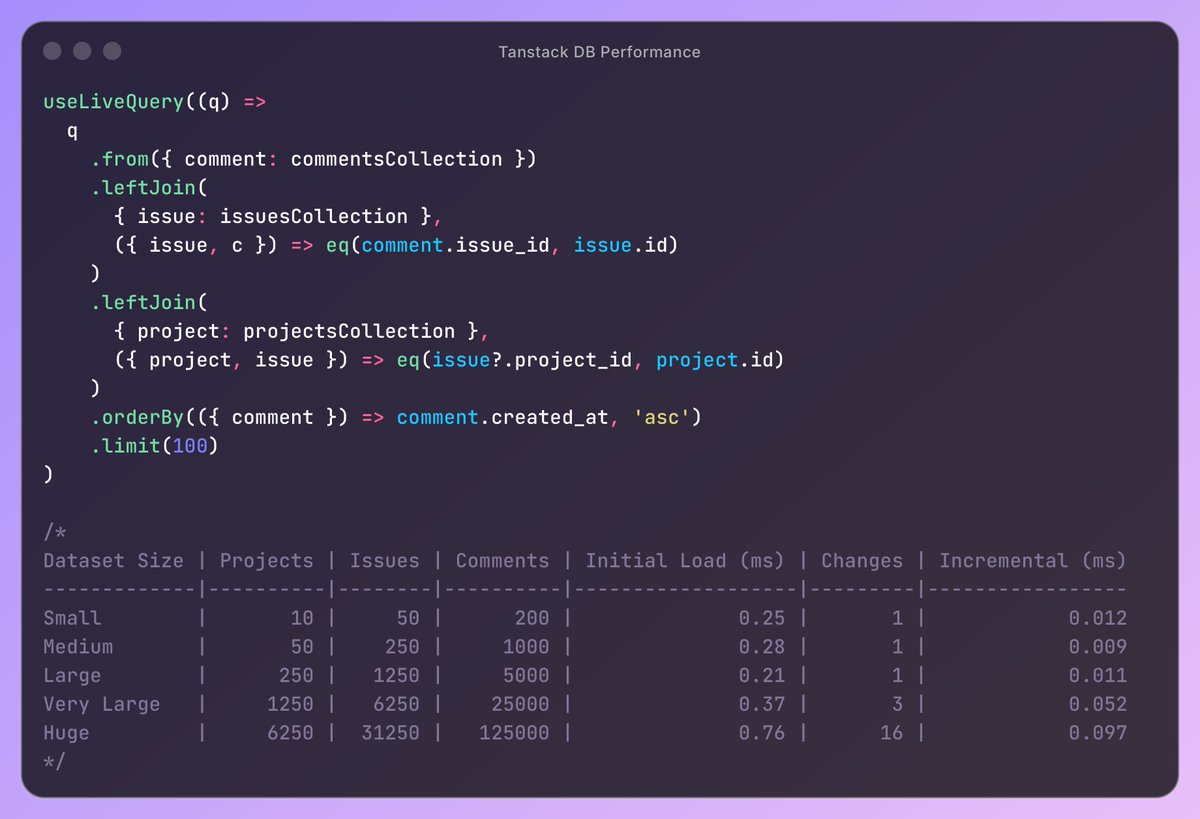Click the ".orderBy" method call

[x=137, y=417]
